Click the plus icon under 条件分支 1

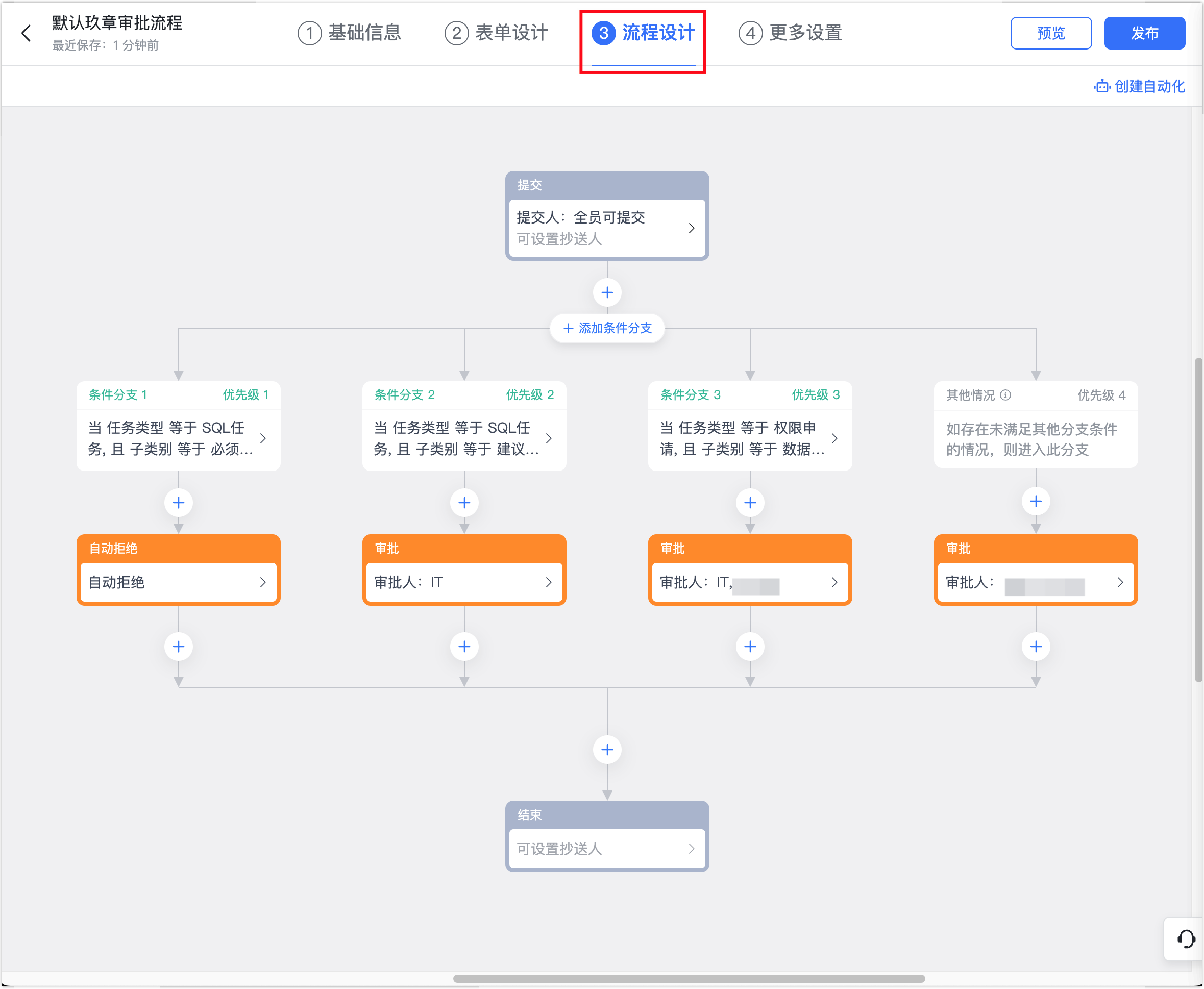coord(178,503)
